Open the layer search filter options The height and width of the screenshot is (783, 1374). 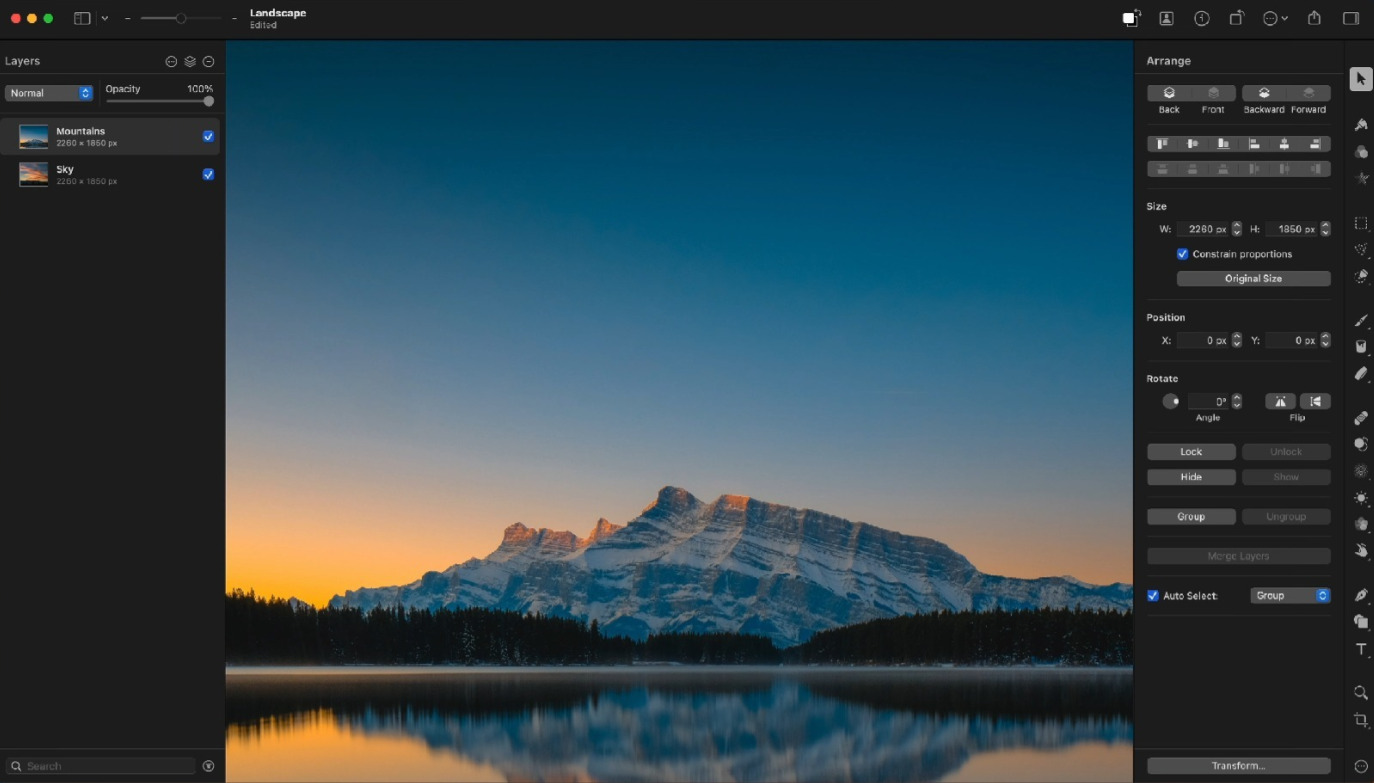pyautogui.click(x=208, y=766)
